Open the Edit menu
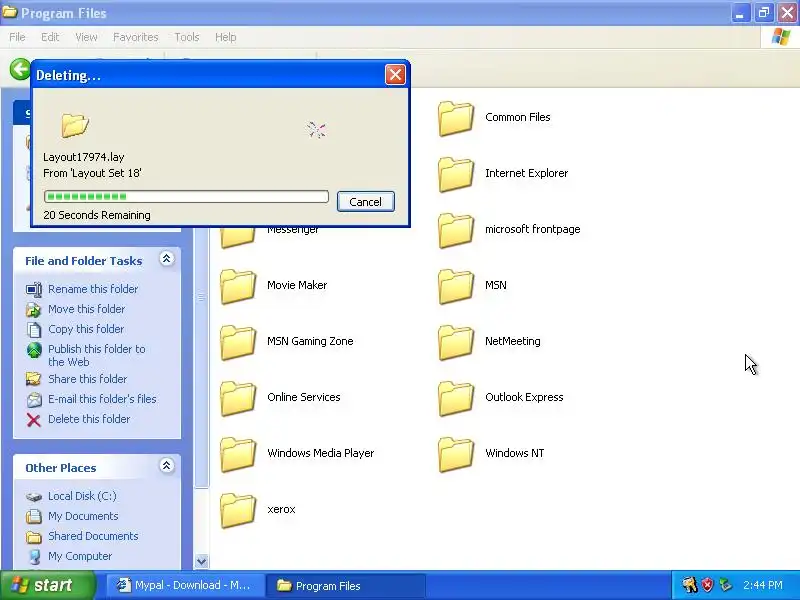 point(50,37)
